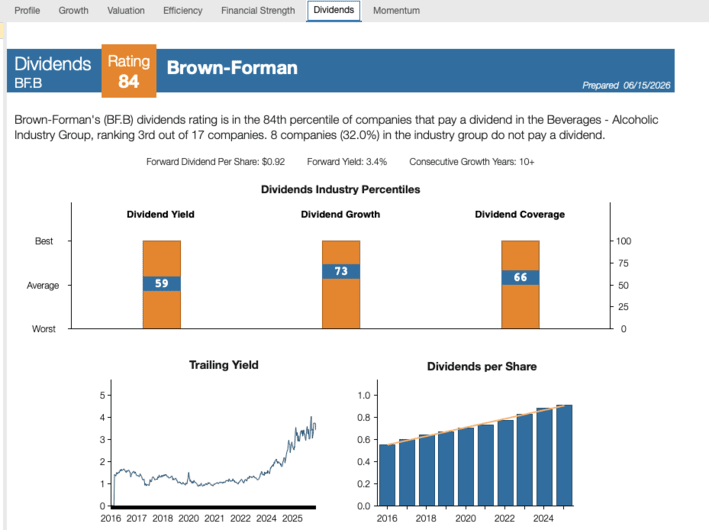
Task: Click Consecutive Growth Years: 10+
Action: pyautogui.click(x=472, y=162)
